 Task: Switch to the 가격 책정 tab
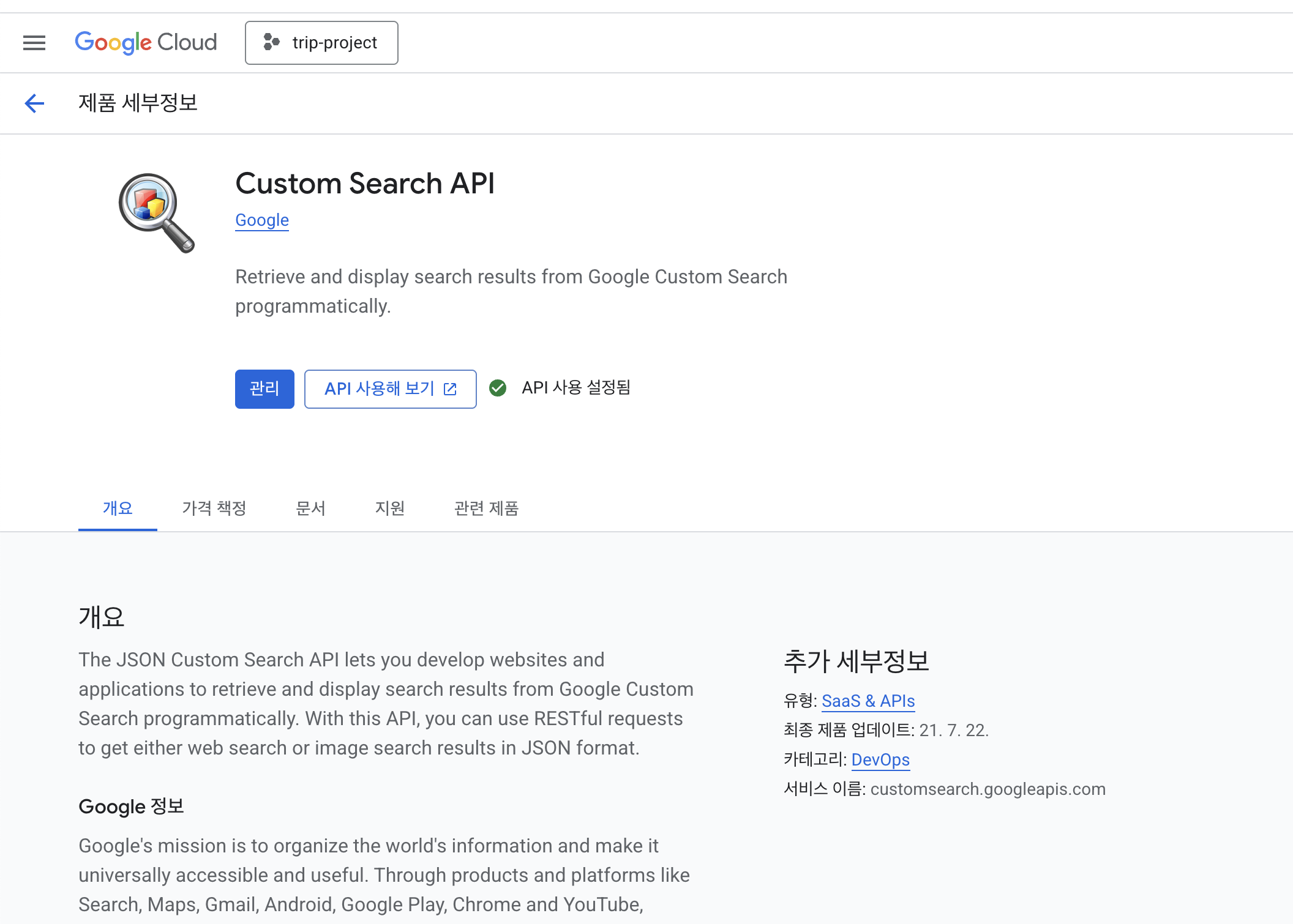214,508
